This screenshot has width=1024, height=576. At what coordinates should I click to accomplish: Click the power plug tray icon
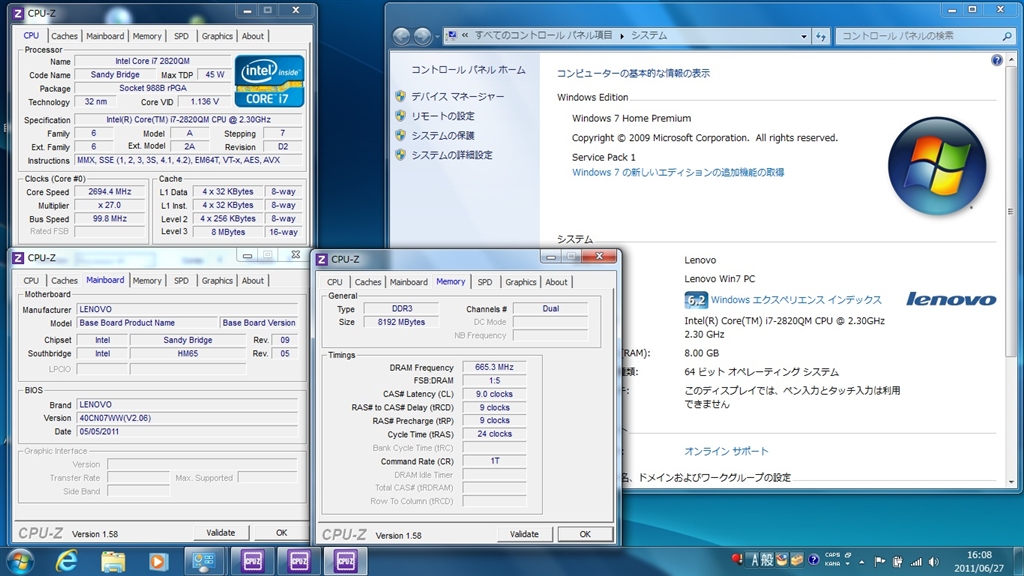[x=898, y=561]
